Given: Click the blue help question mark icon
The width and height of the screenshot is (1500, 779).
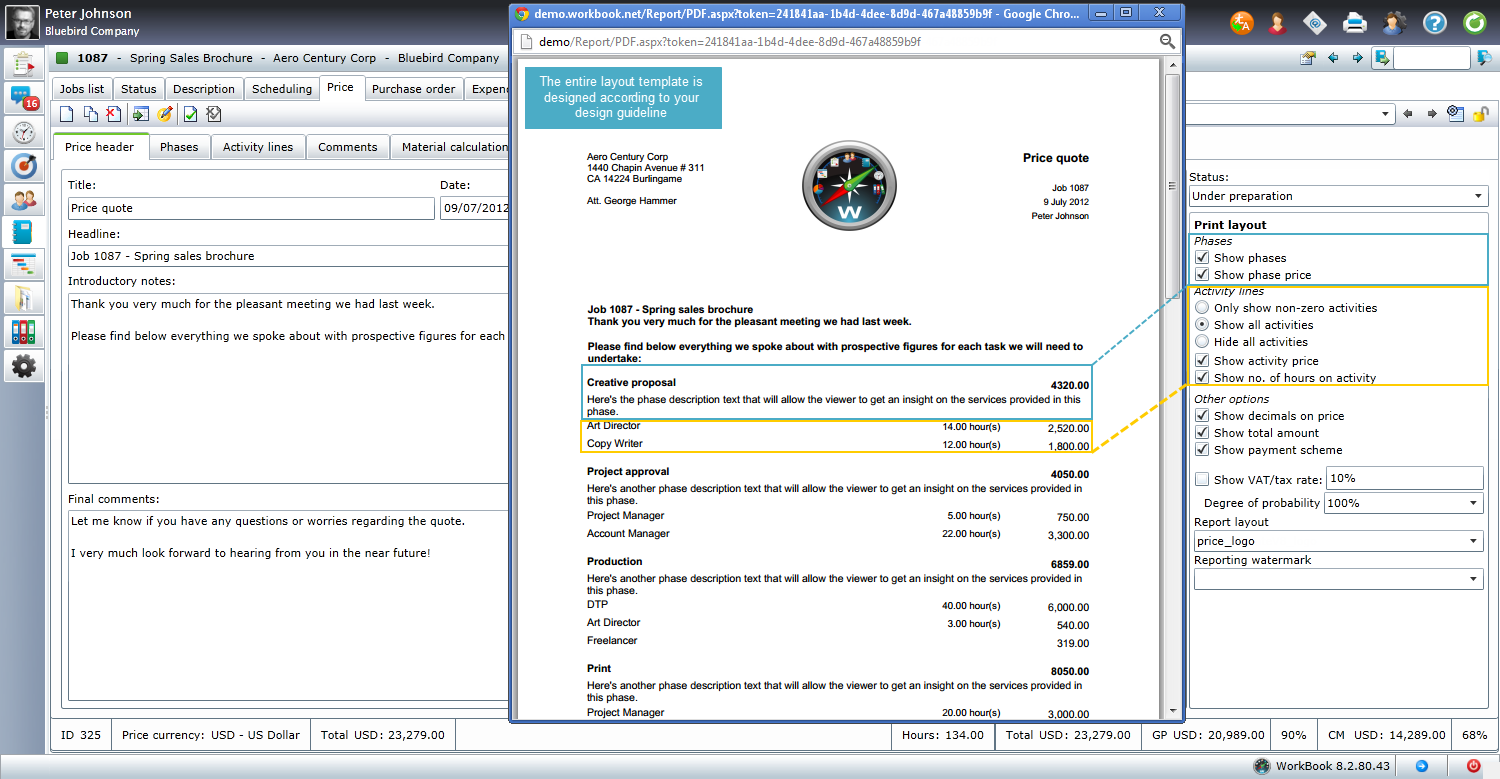Looking at the screenshot, I should click(x=1435, y=23).
